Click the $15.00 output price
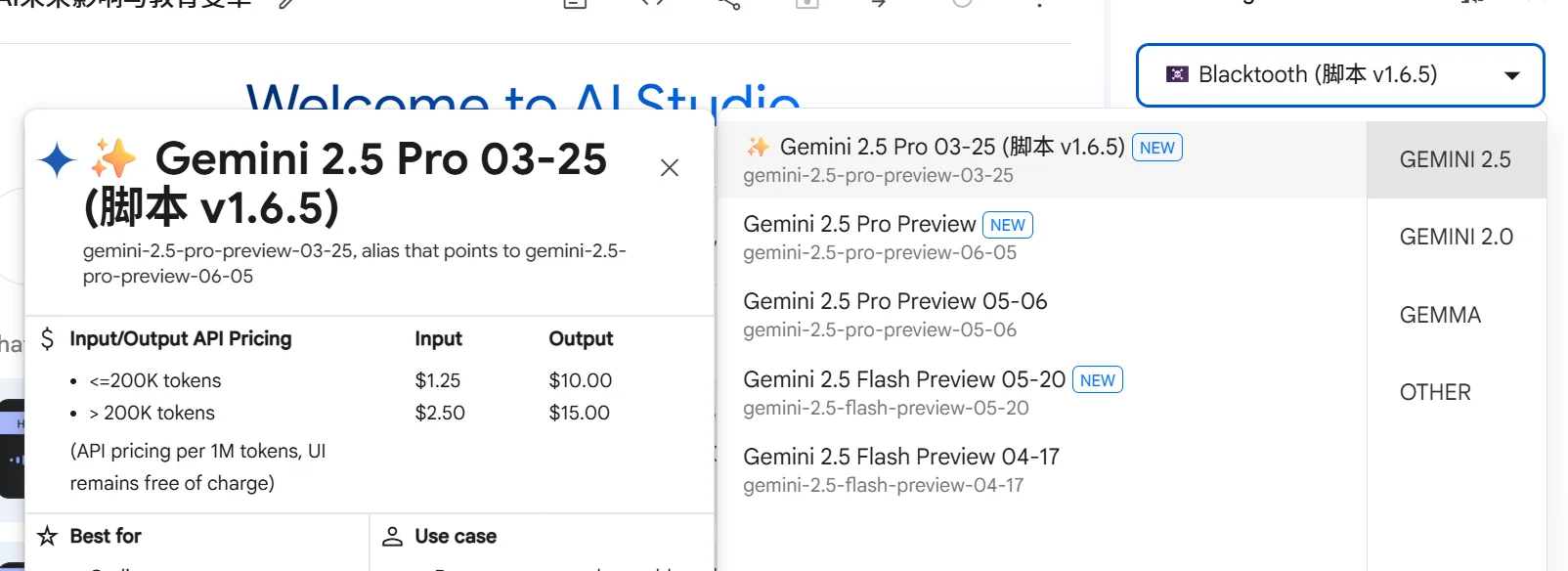 click(x=579, y=413)
